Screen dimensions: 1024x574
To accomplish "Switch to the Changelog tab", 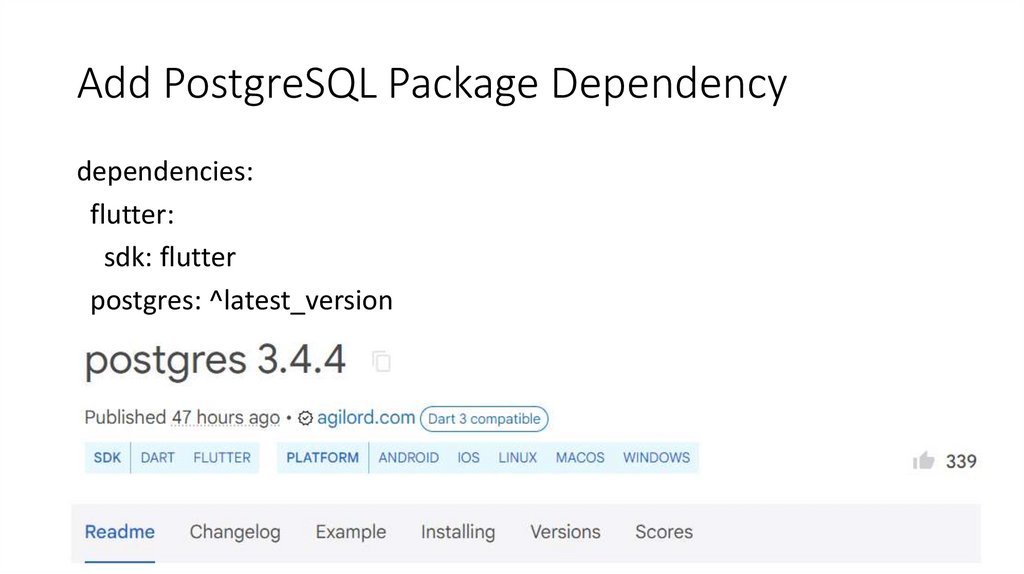I will [x=235, y=532].
